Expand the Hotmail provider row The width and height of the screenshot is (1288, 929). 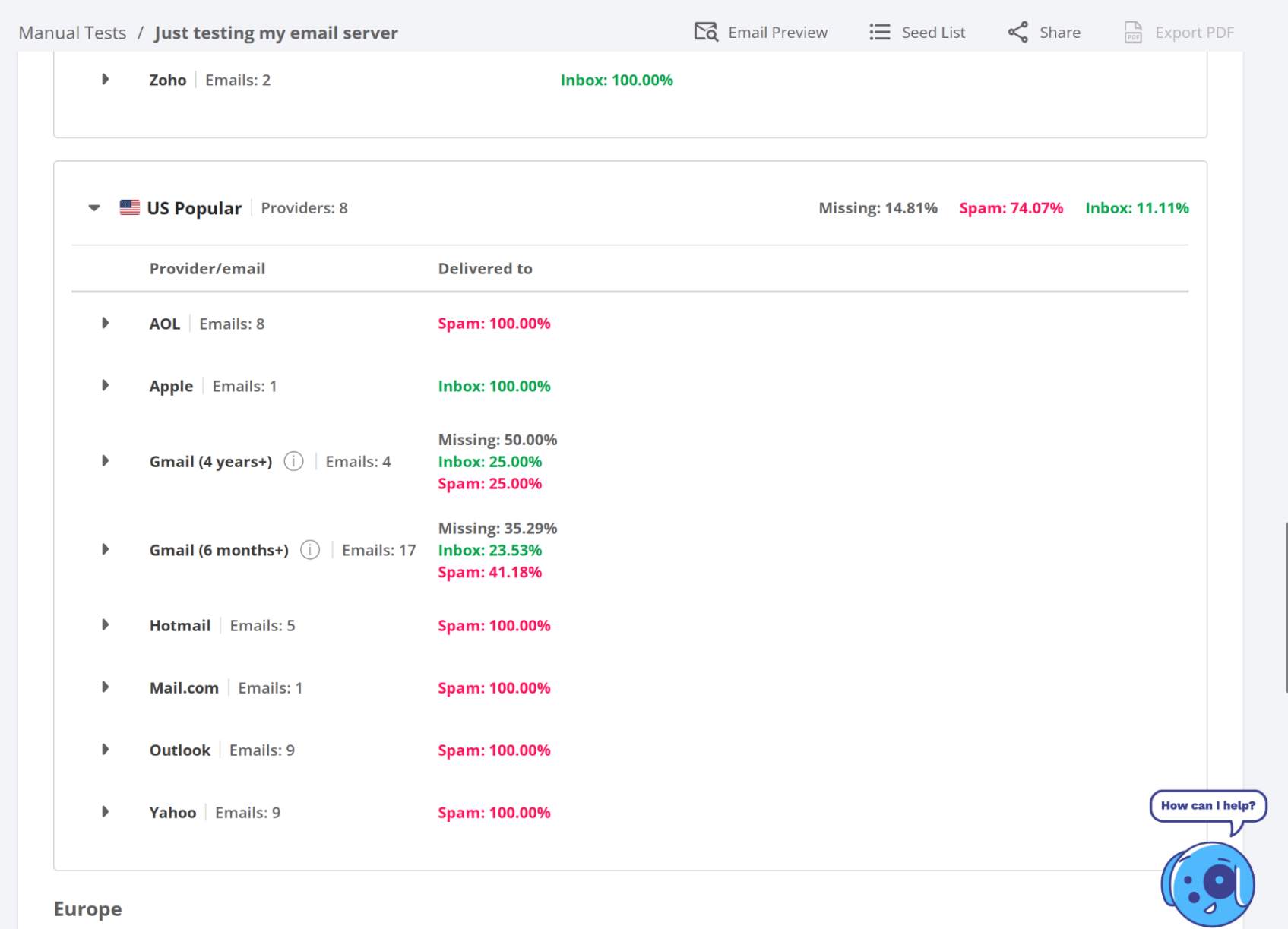pos(106,625)
